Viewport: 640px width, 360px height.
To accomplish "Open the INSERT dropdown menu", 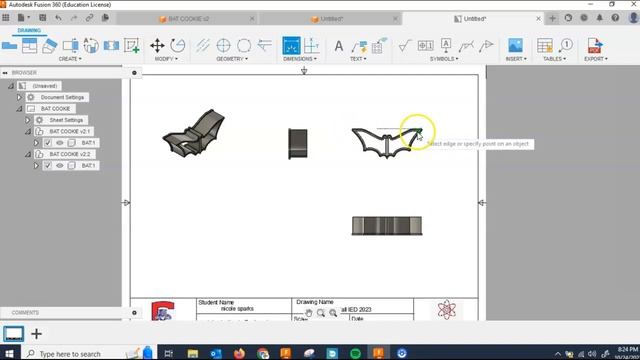I will tap(516, 59).
